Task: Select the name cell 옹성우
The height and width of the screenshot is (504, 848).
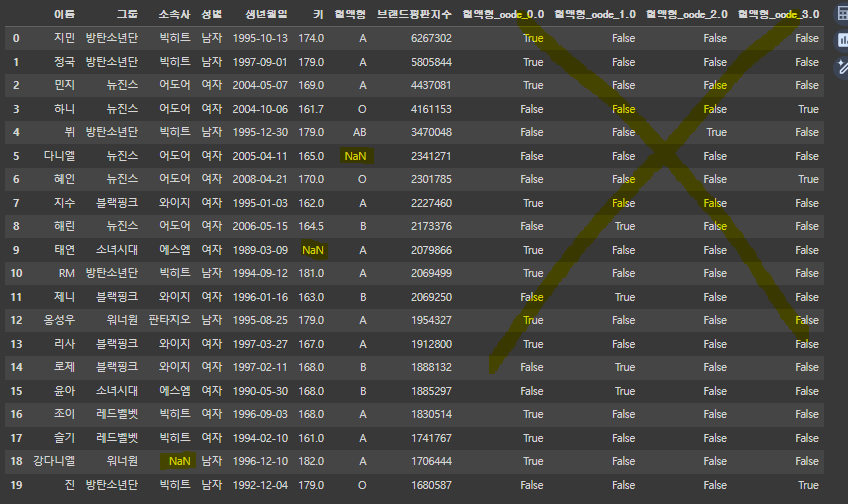Action: (x=59, y=320)
